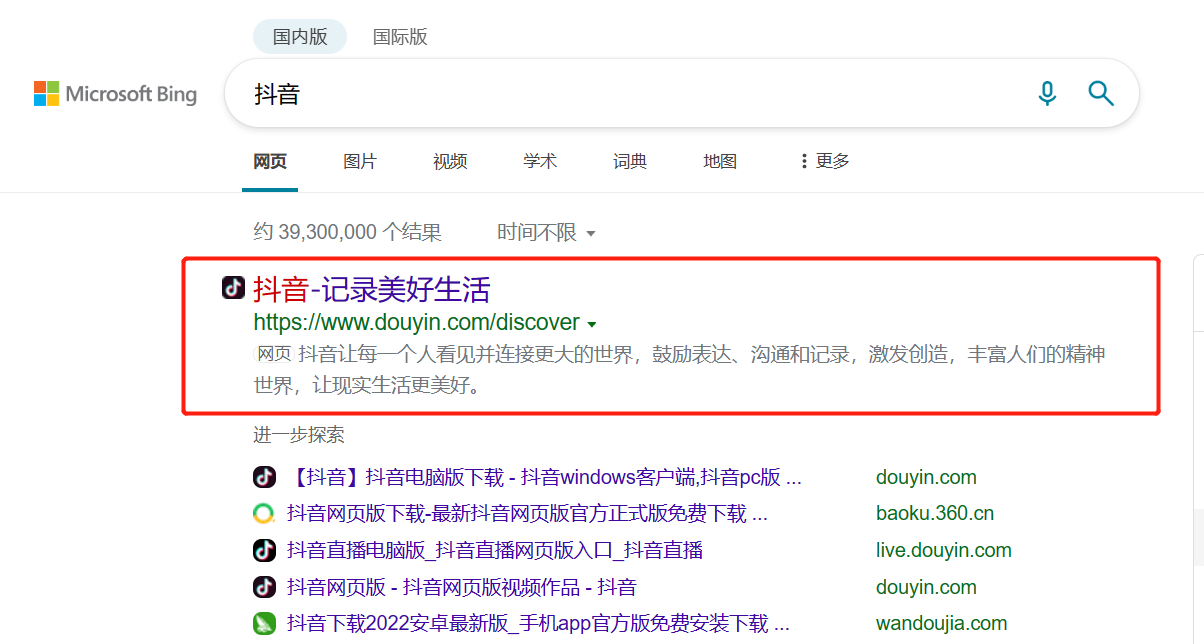Expand the 更多 menu with three dots

824,161
